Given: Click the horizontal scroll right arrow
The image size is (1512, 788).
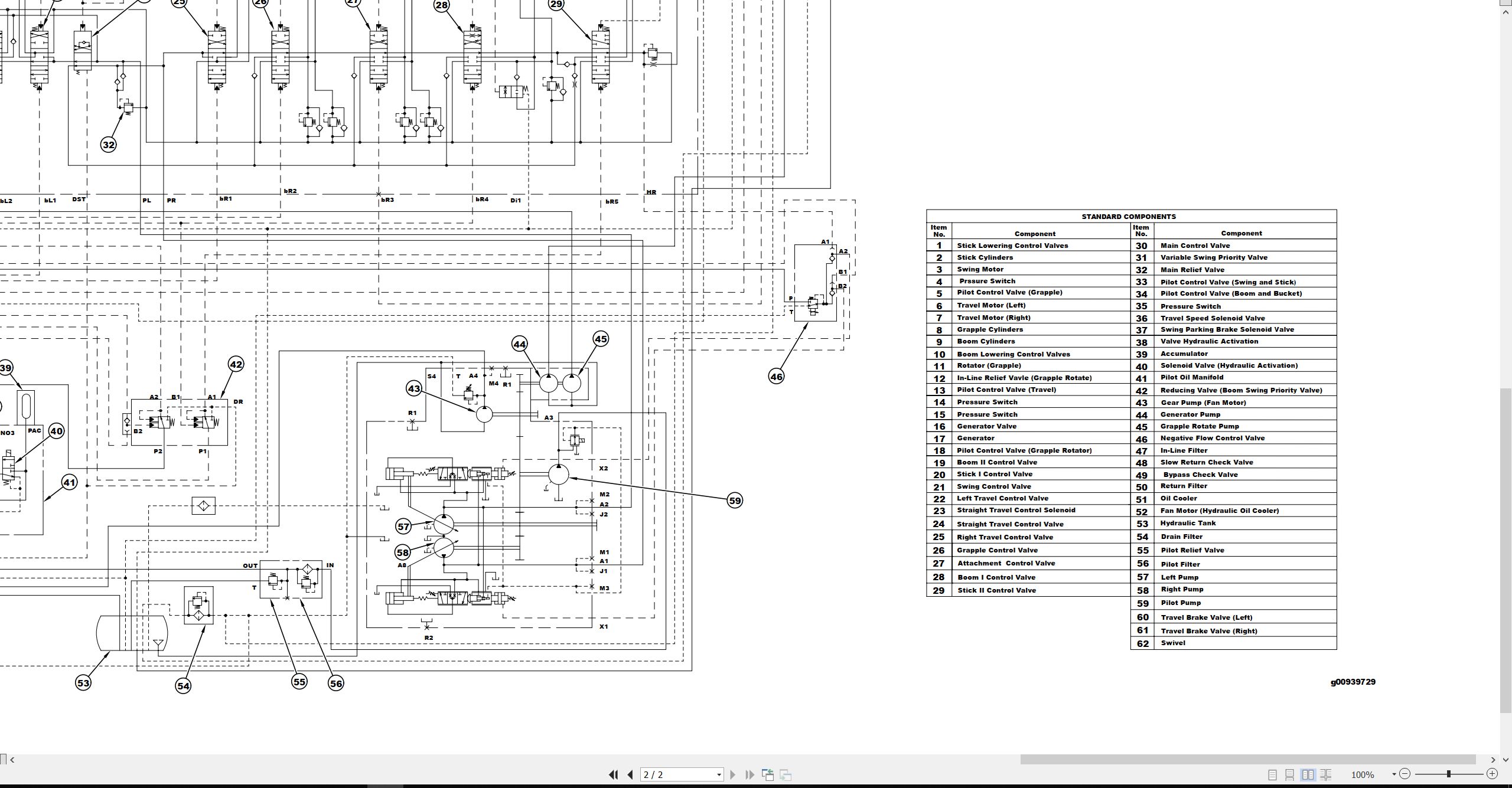Looking at the screenshot, I should pyautogui.click(x=1493, y=760).
